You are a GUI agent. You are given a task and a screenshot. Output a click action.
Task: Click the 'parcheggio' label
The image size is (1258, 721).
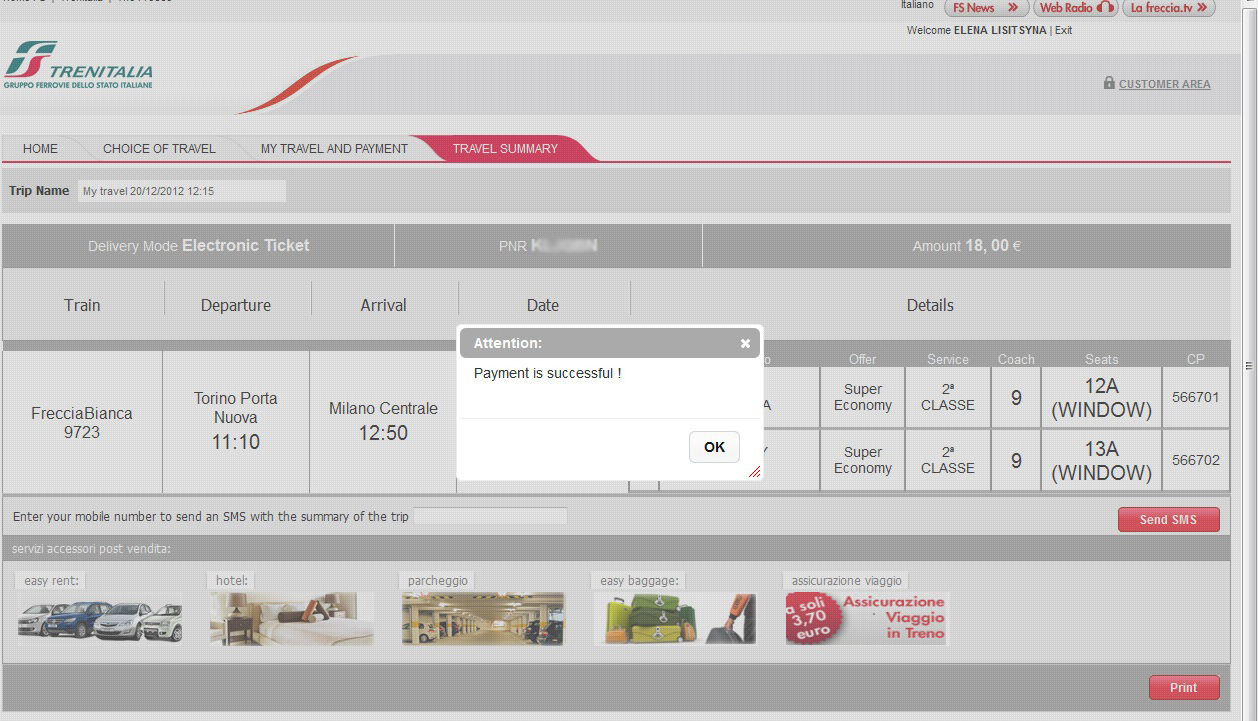tap(437, 580)
